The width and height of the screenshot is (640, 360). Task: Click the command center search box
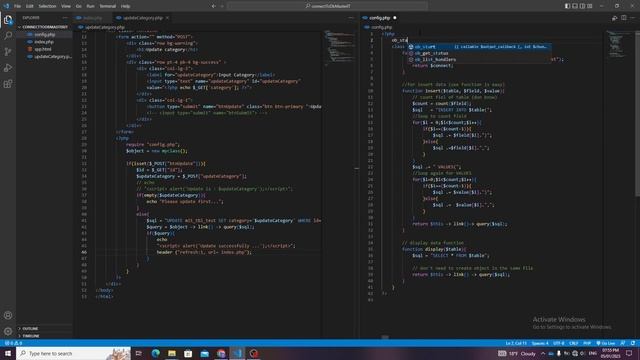327,6
